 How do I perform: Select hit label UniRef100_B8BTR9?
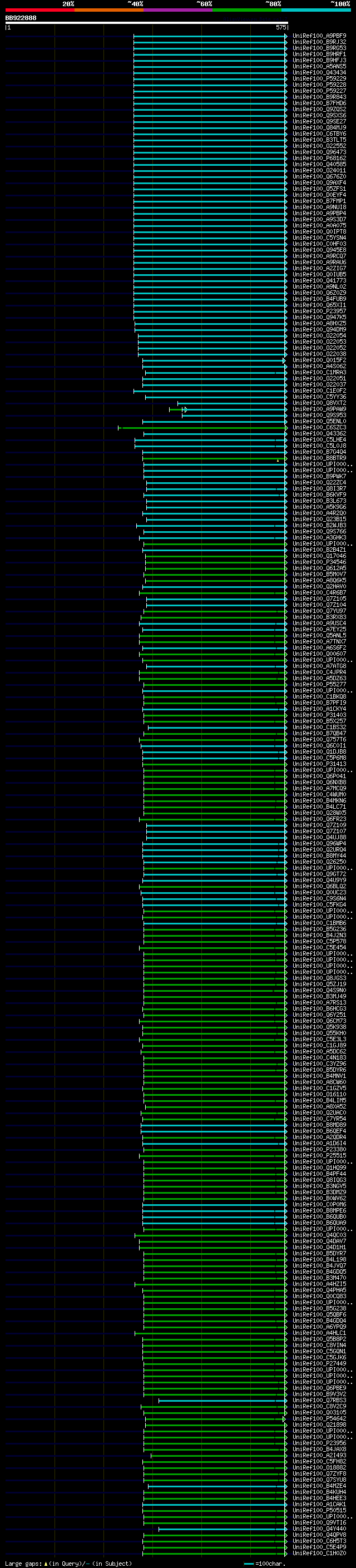(319, 458)
